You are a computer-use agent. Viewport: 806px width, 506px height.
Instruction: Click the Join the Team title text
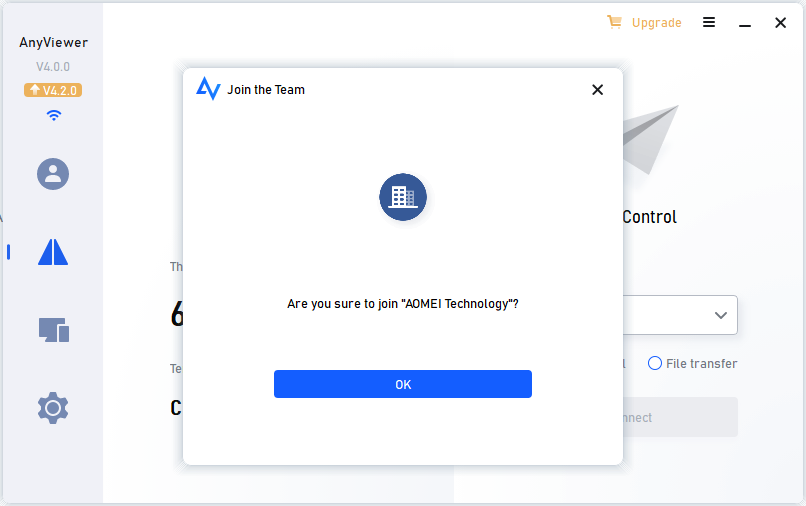tap(266, 90)
